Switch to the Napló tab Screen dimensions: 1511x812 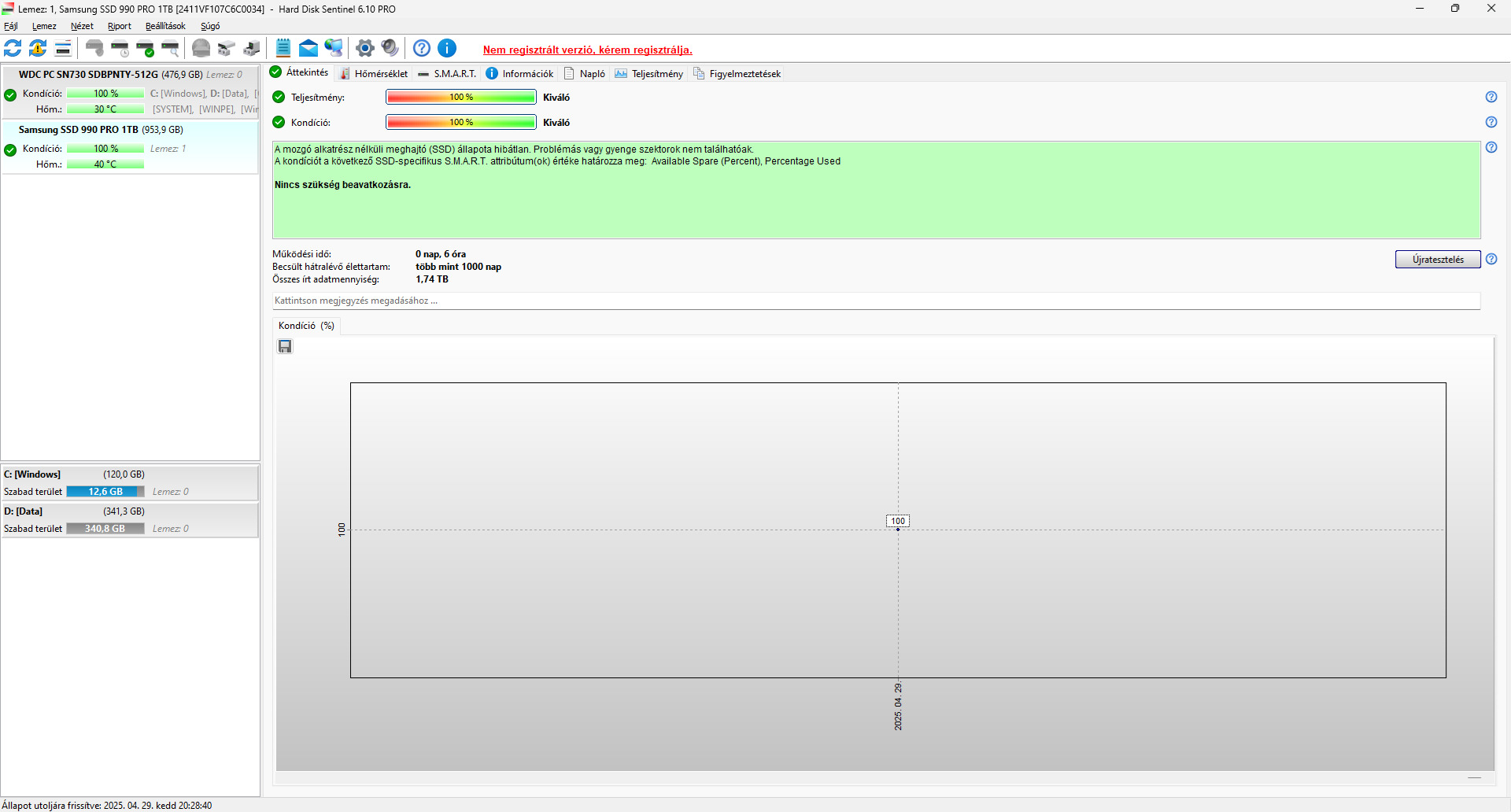pos(584,73)
